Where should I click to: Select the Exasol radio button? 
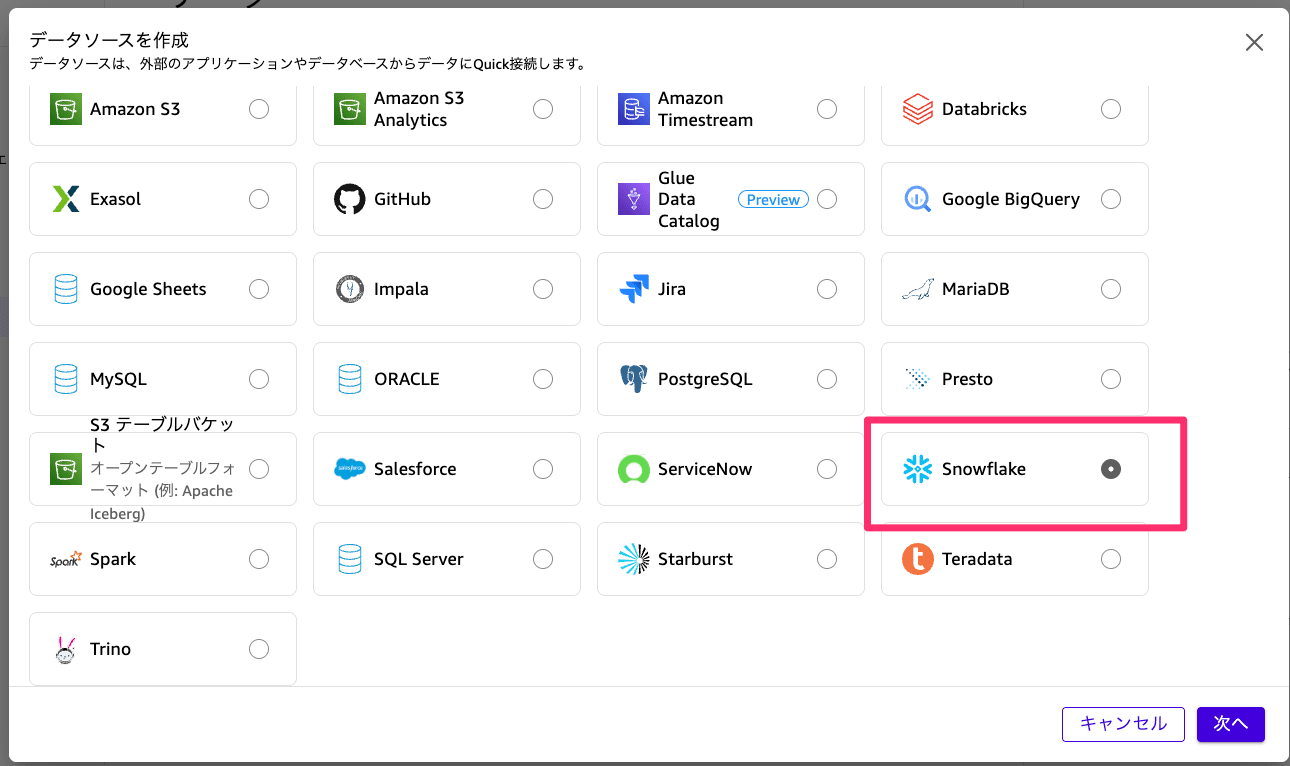coord(259,199)
